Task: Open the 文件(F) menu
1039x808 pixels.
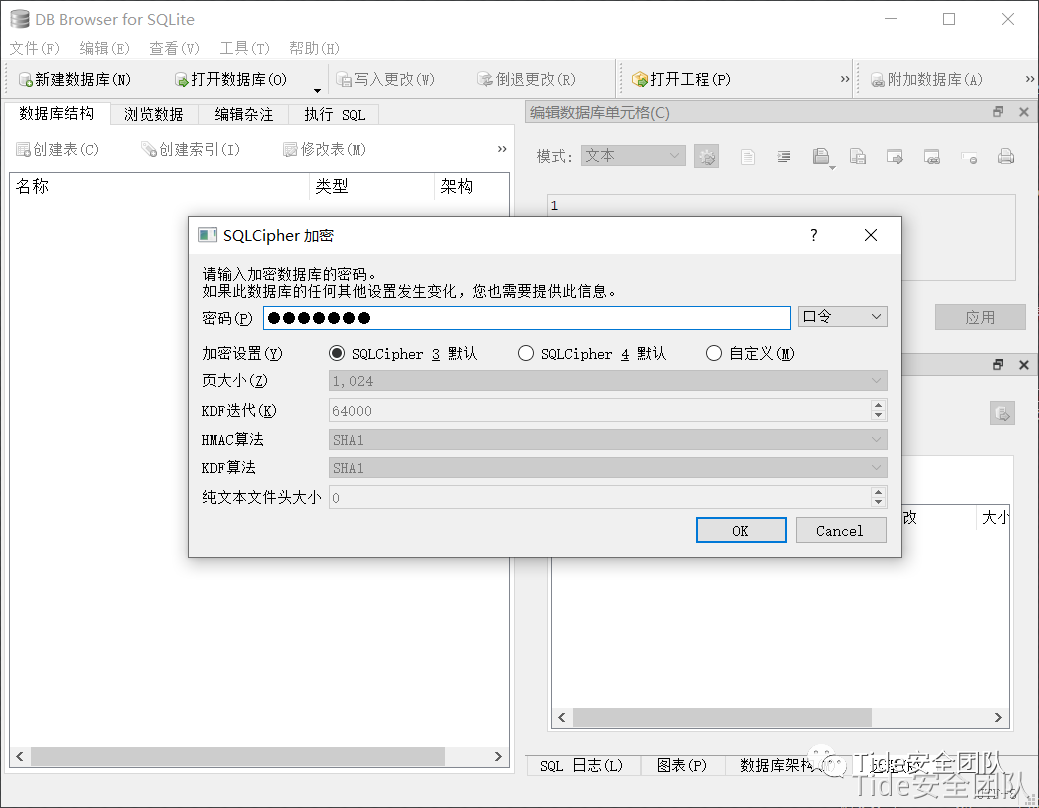Action: click(34, 48)
